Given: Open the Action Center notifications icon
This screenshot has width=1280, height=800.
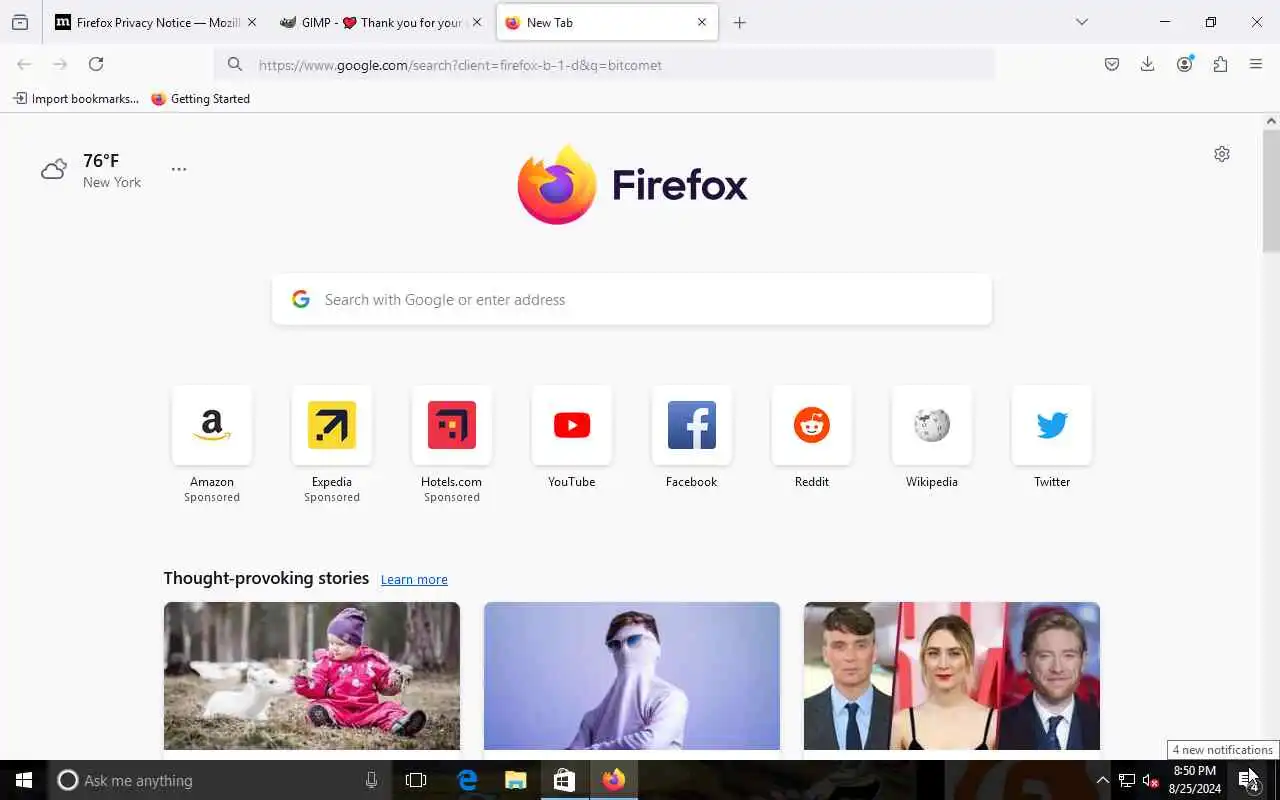Looking at the screenshot, I should (x=1250, y=780).
